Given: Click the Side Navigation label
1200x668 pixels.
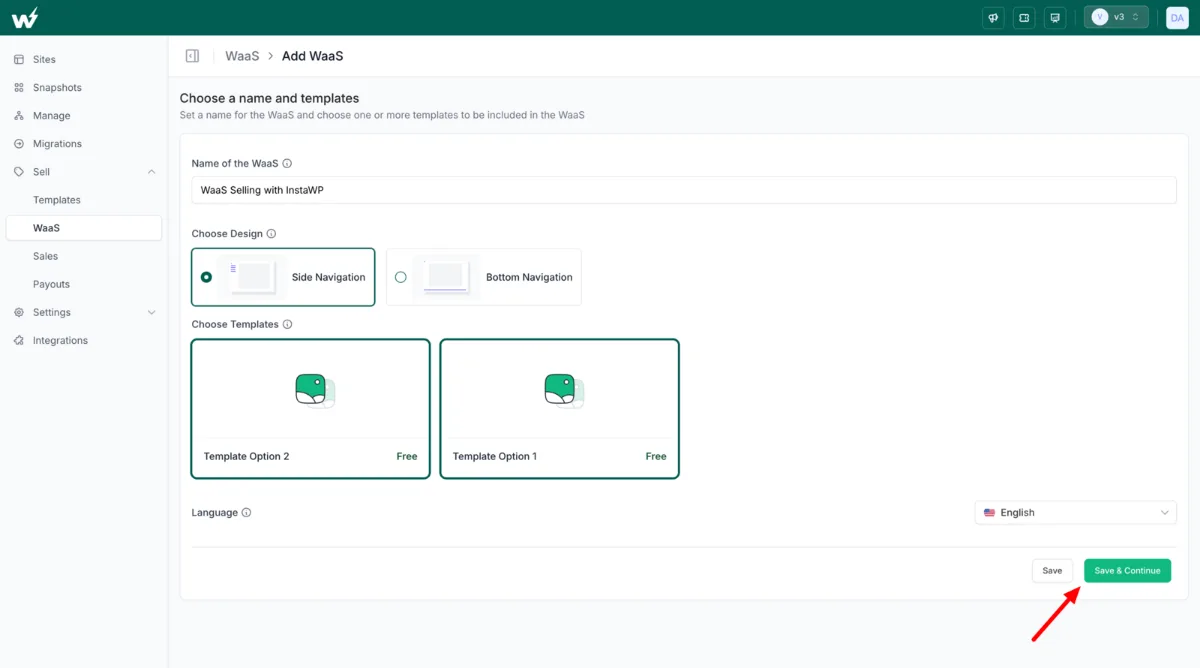Looking at the screenshot, I should 329,277.
